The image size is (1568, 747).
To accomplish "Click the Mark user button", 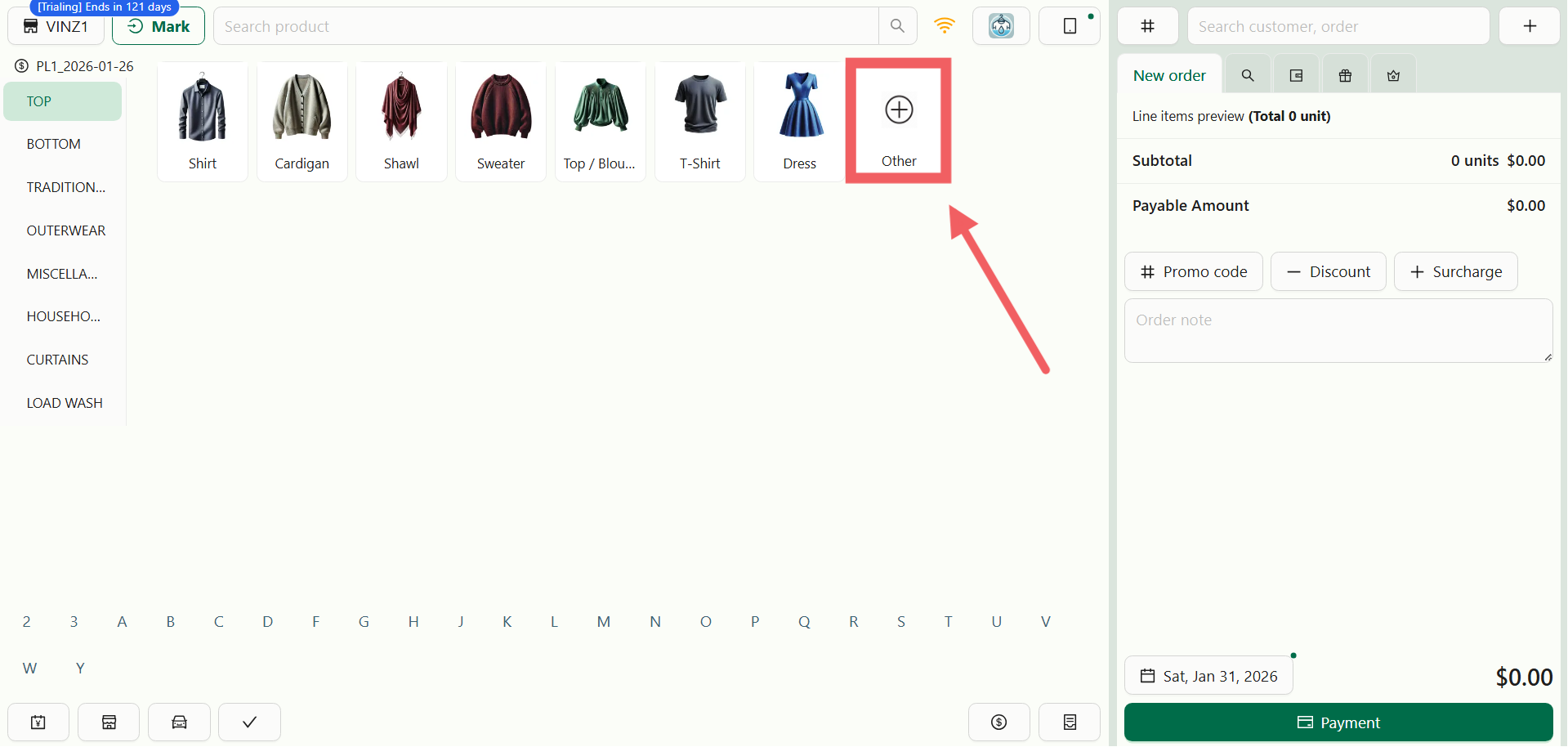I will pyautogui.click(x=159, y=26).
